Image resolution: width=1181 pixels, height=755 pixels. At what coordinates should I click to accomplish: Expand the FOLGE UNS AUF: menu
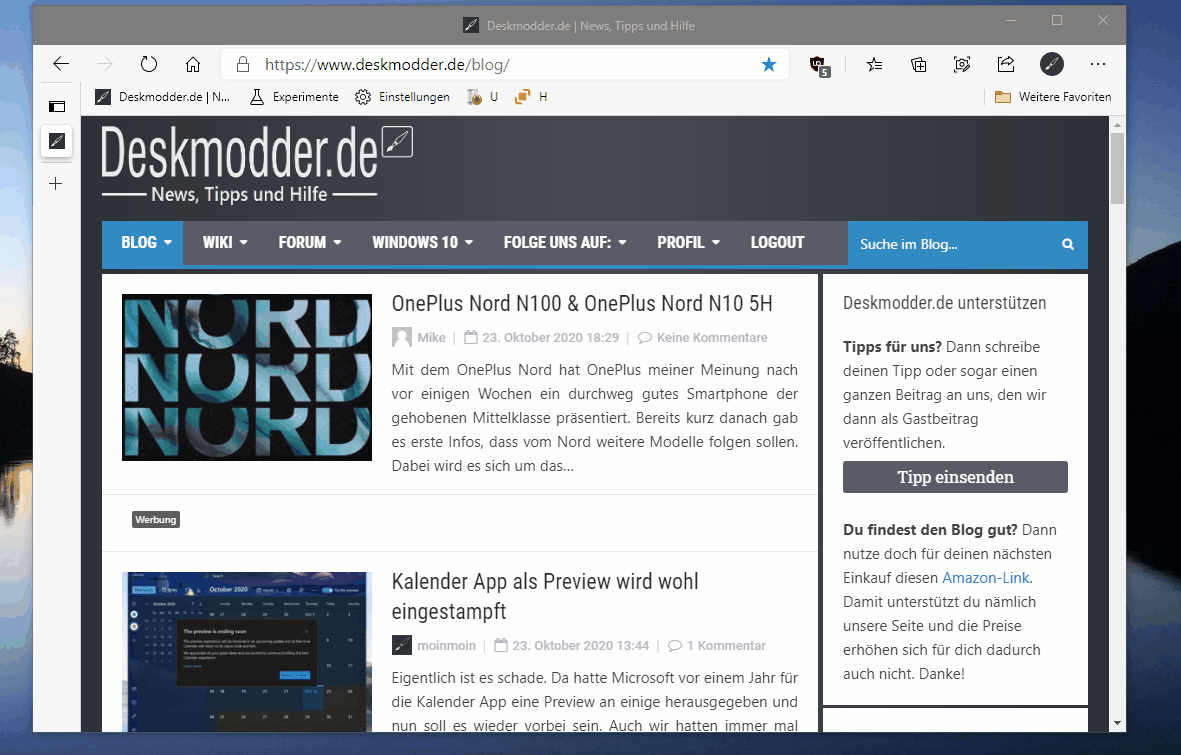[565, 243]
